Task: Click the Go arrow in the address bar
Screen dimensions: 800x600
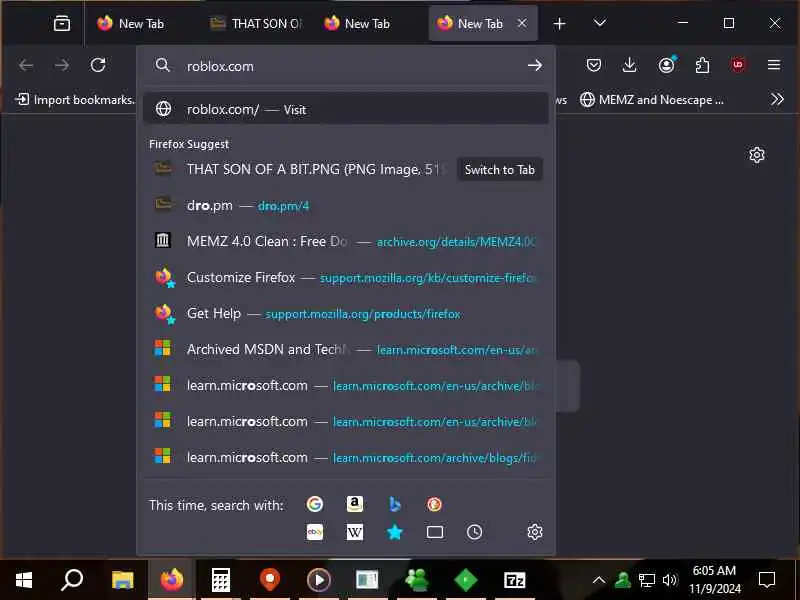Action: pyautogui.click(x=535, y=65)
